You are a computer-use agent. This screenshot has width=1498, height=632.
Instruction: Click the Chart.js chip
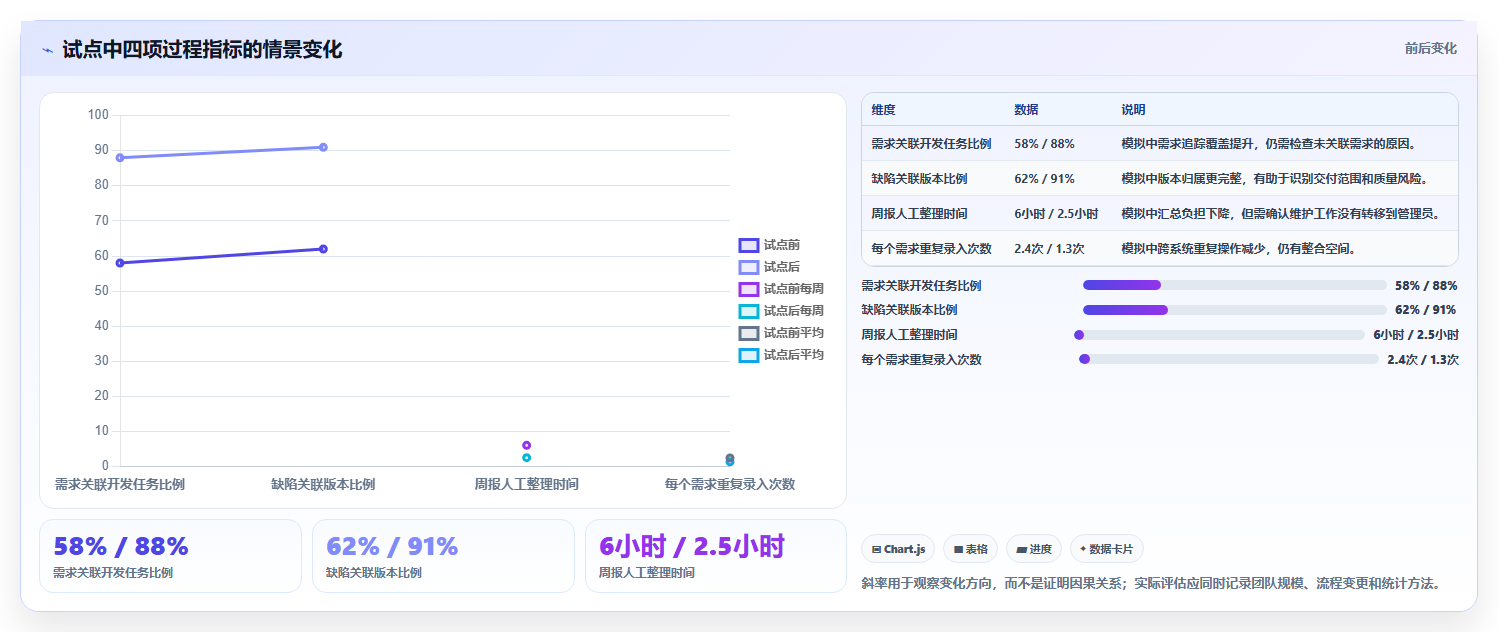898,549
